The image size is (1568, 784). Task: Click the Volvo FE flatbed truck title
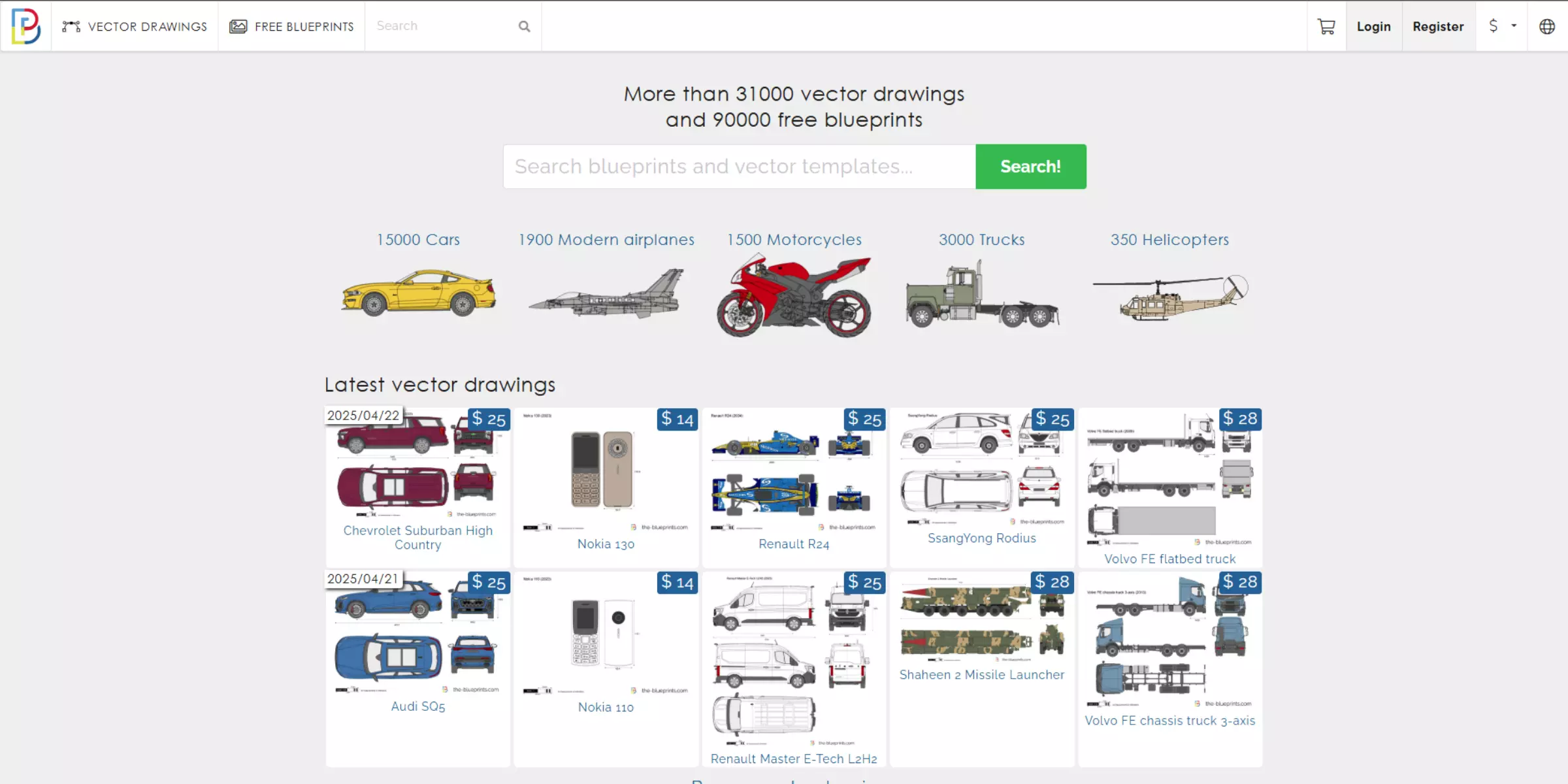1170,559
